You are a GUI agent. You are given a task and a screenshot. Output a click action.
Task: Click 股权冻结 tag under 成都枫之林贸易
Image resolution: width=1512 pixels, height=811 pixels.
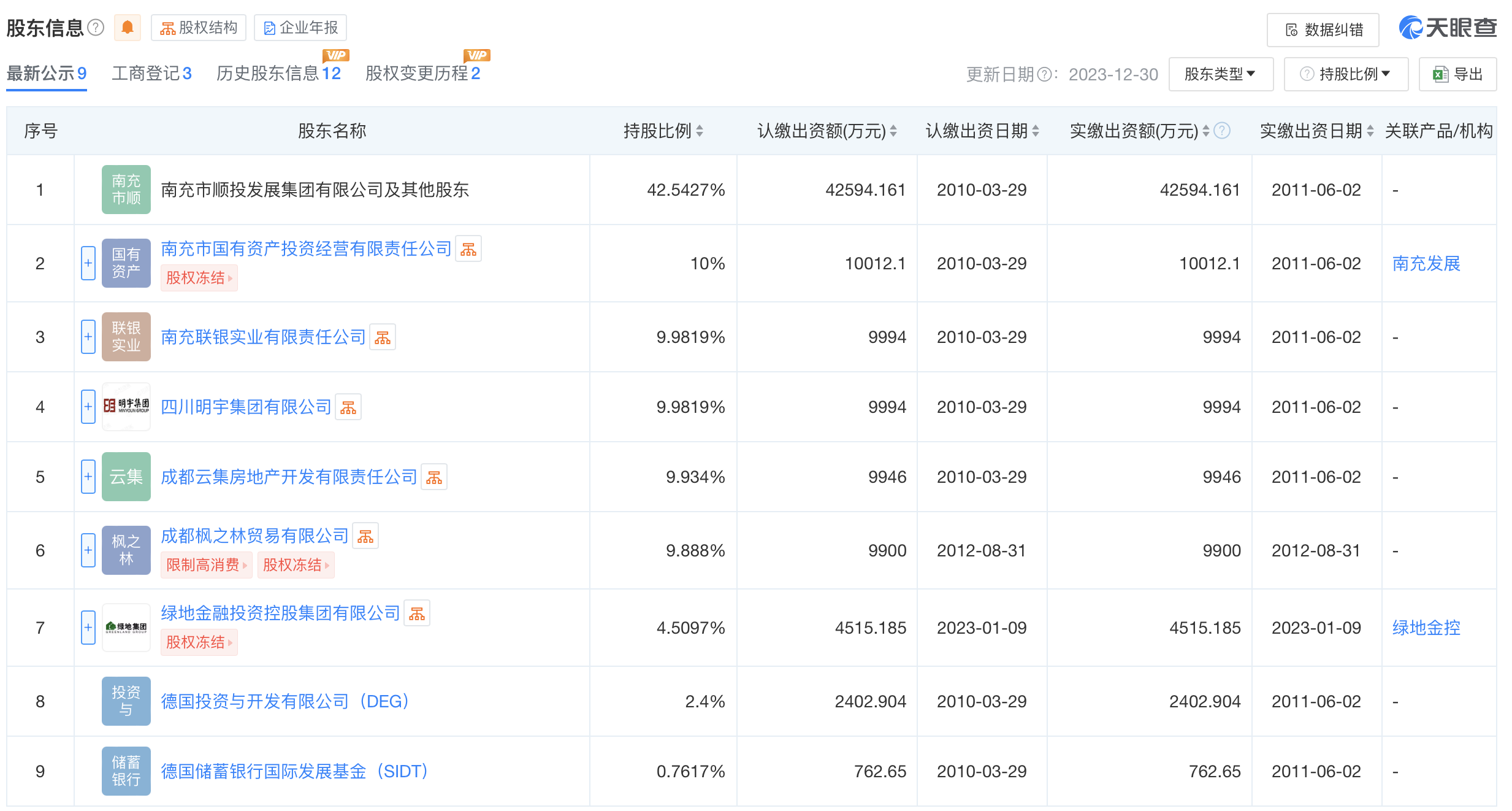296,565
